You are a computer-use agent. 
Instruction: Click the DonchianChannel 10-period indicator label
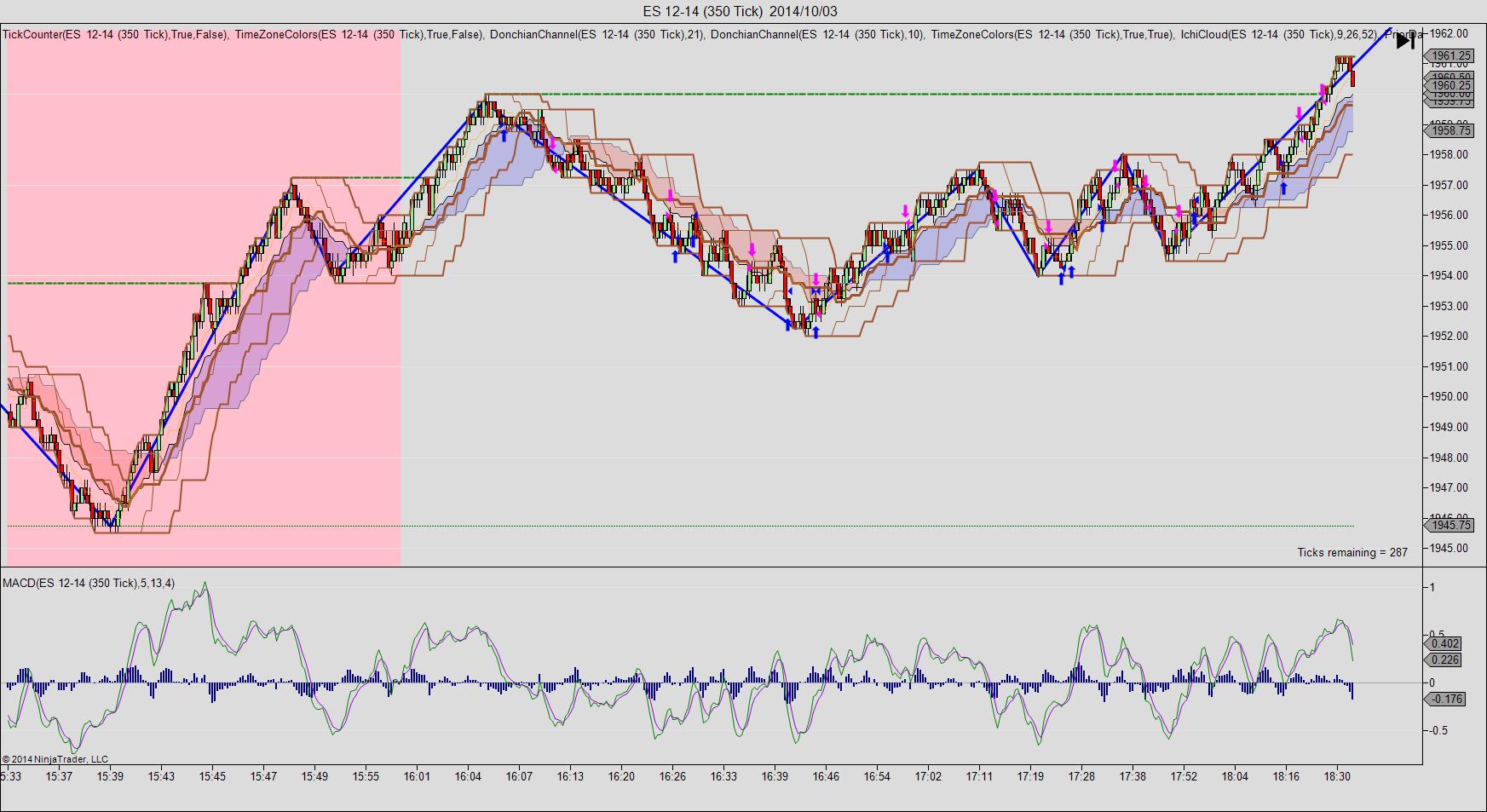[817, 35]
